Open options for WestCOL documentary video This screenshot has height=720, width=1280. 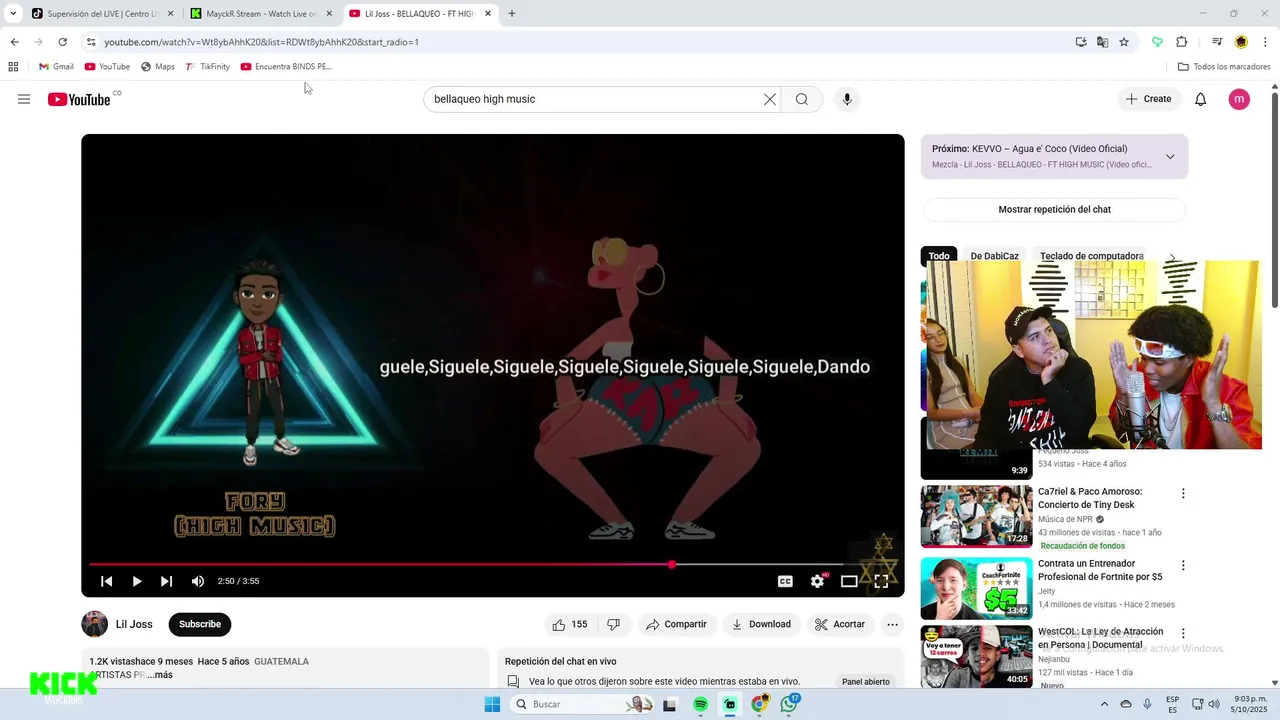[1183, 634]
